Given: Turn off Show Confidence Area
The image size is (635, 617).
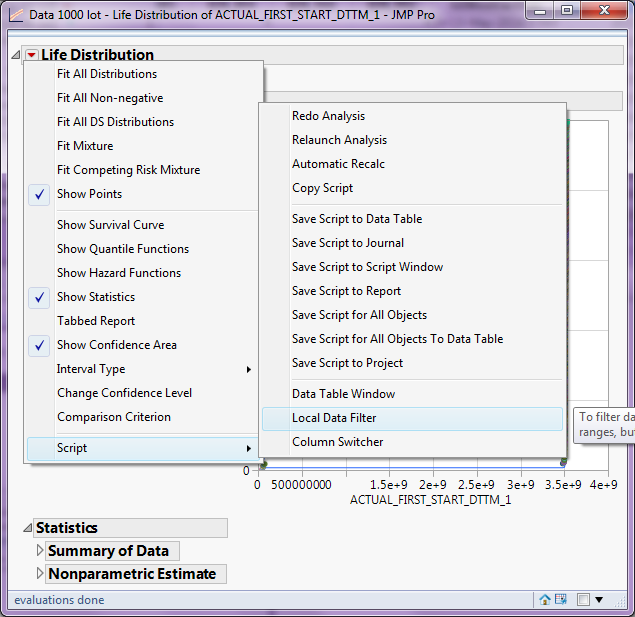Looking at the screenshot, I should (x=116, y=345).
